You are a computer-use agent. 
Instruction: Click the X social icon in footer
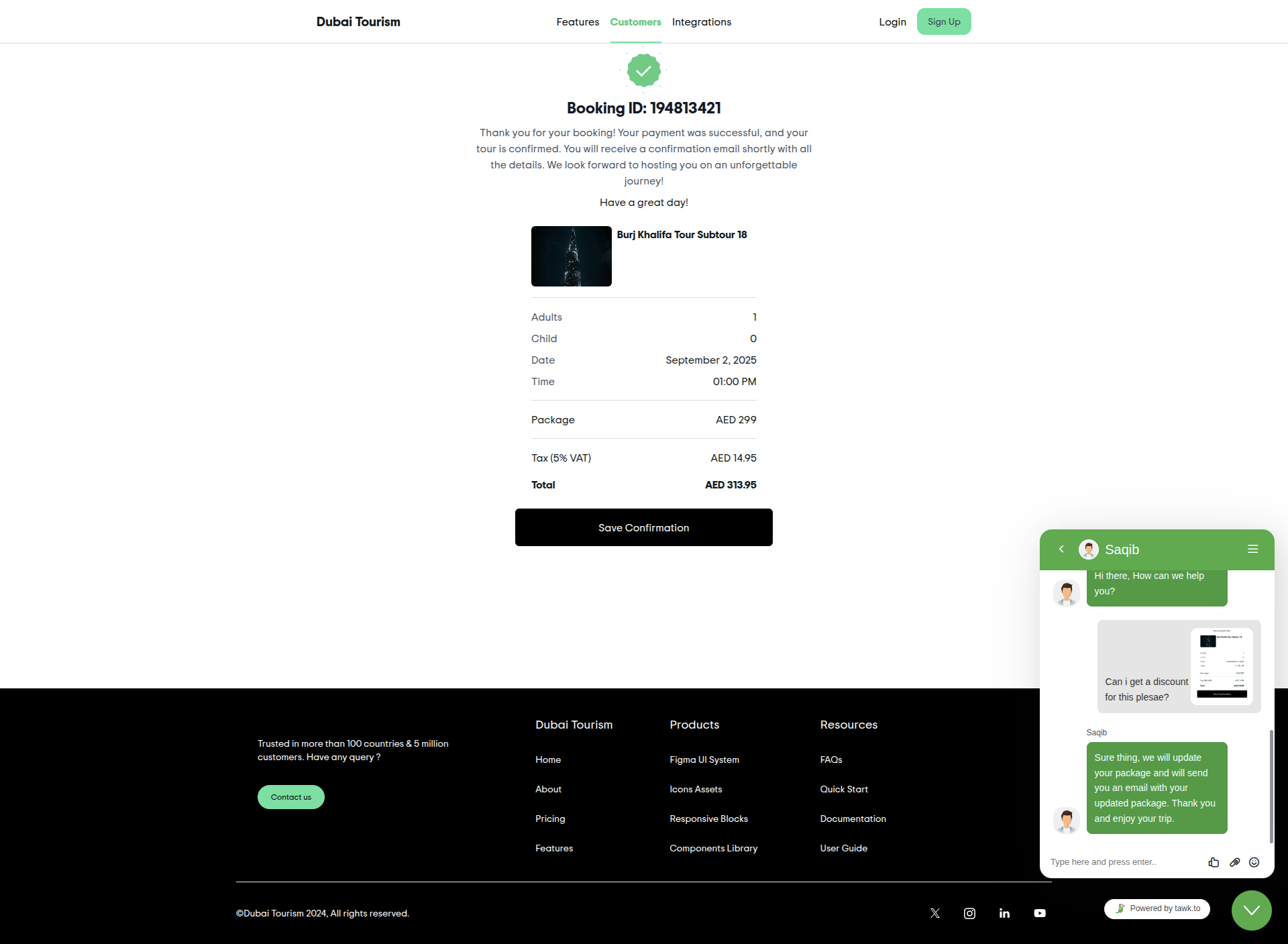[934, 913]
